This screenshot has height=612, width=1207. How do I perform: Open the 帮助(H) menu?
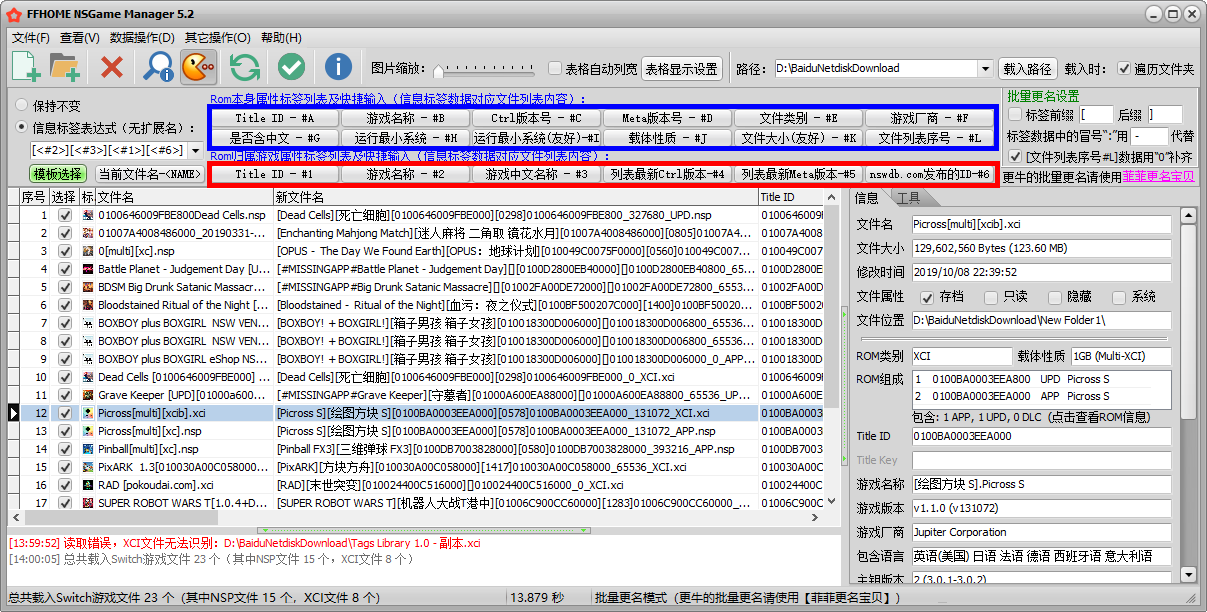[x=281, y=38]
